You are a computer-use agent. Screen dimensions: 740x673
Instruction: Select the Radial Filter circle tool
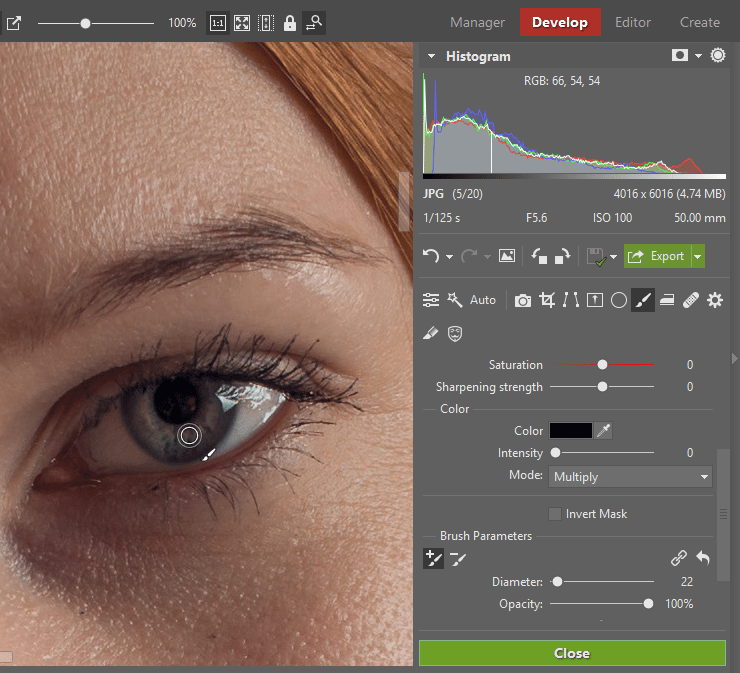pyautogui.click(x=619, y=300)
